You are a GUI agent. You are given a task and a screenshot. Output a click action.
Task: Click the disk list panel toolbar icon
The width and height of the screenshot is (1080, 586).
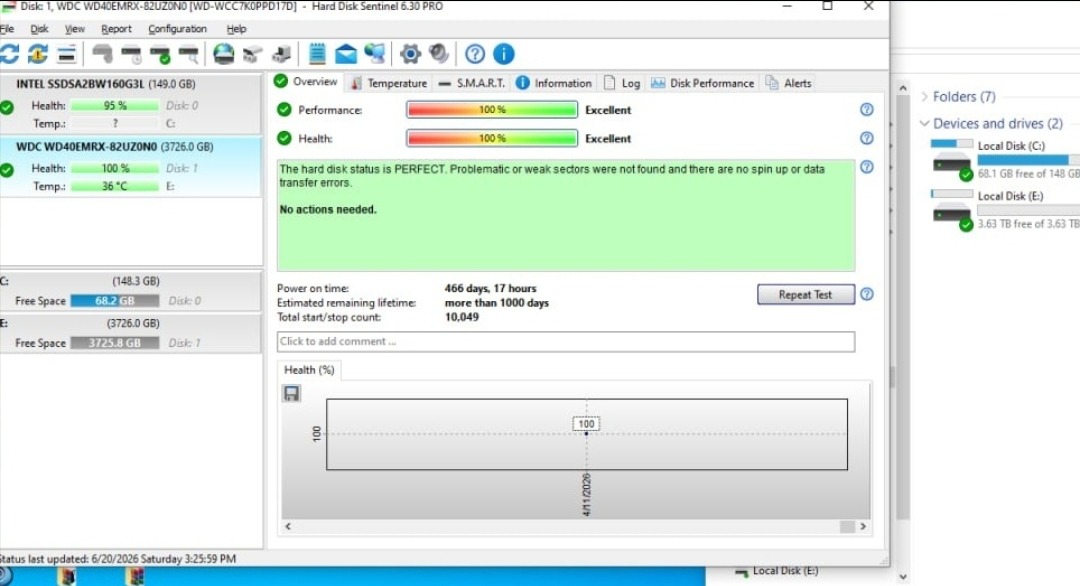point(66,54)
